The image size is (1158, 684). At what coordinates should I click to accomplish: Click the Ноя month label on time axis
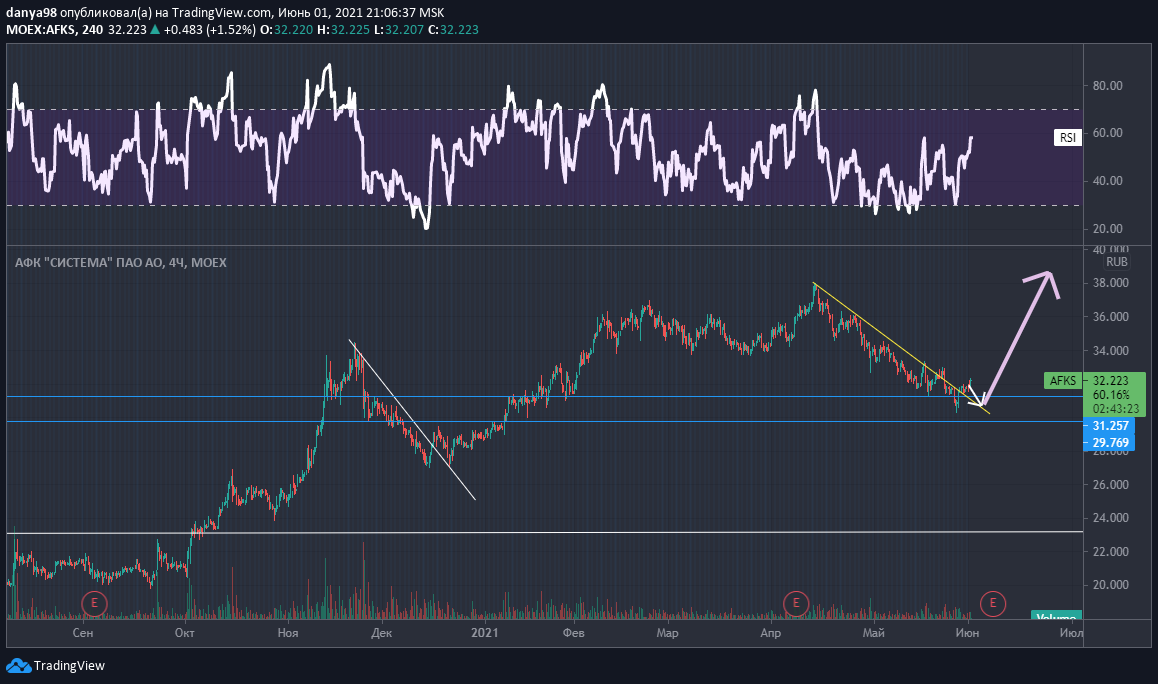tap(288, 633)
